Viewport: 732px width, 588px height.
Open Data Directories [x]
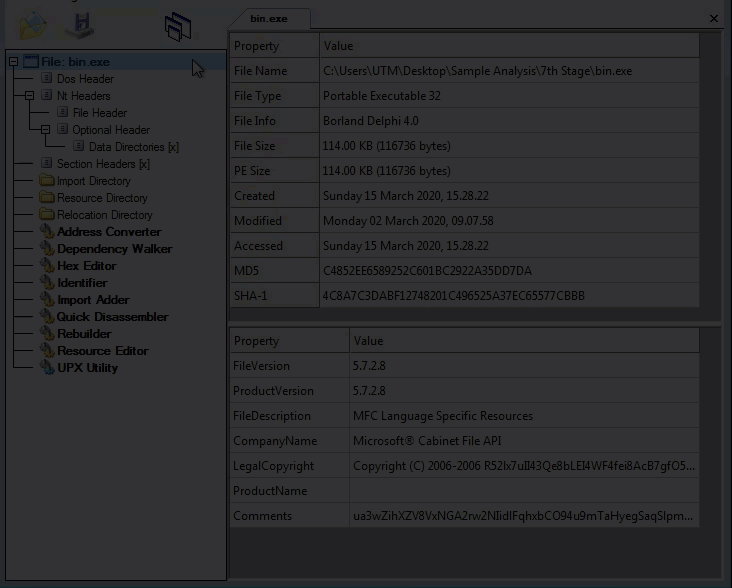click(x=134, y=147)
